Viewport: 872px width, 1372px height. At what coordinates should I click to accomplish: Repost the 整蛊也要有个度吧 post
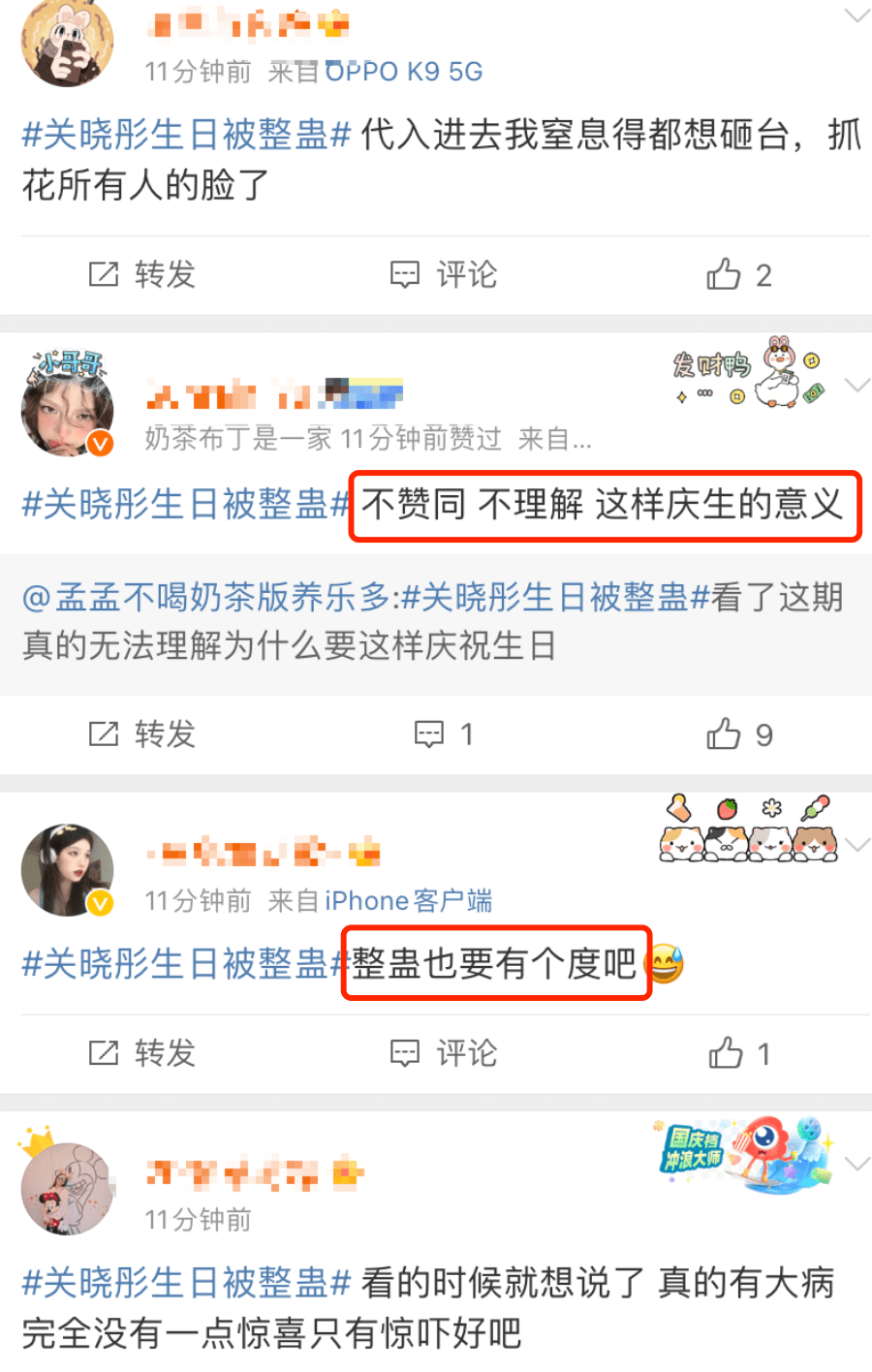click(142, 1053)
